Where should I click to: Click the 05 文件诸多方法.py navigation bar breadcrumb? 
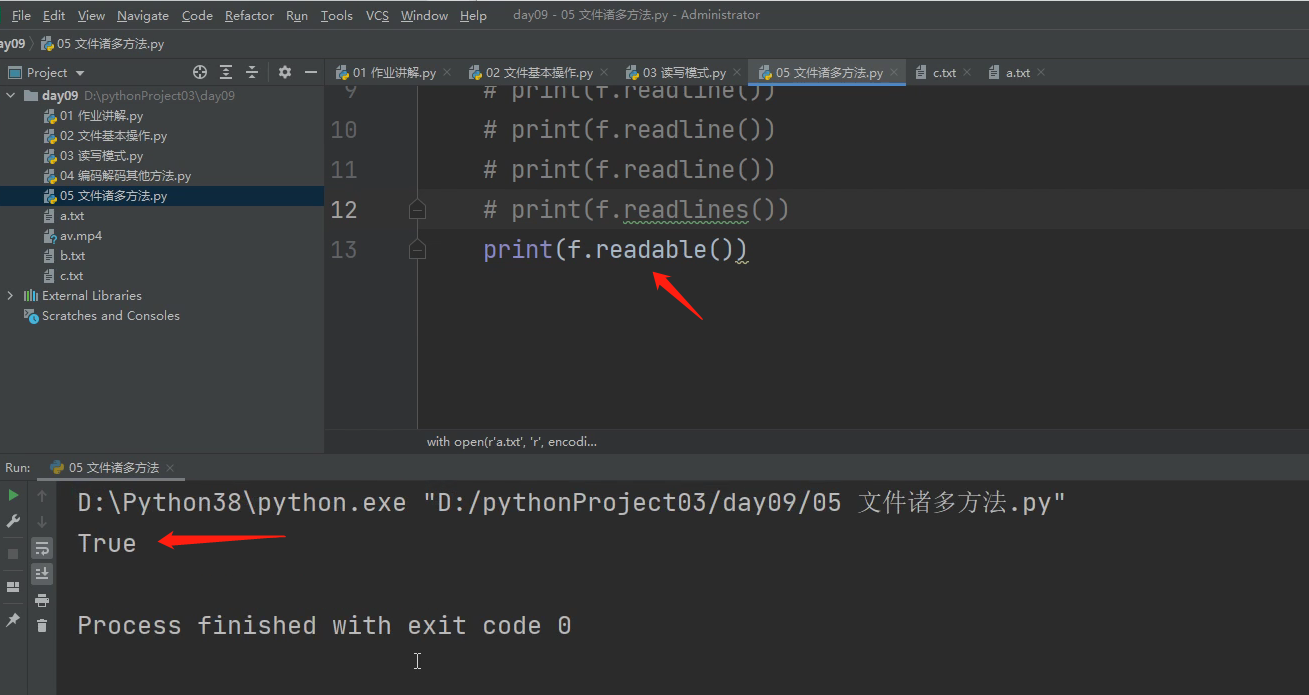[103, 44]
